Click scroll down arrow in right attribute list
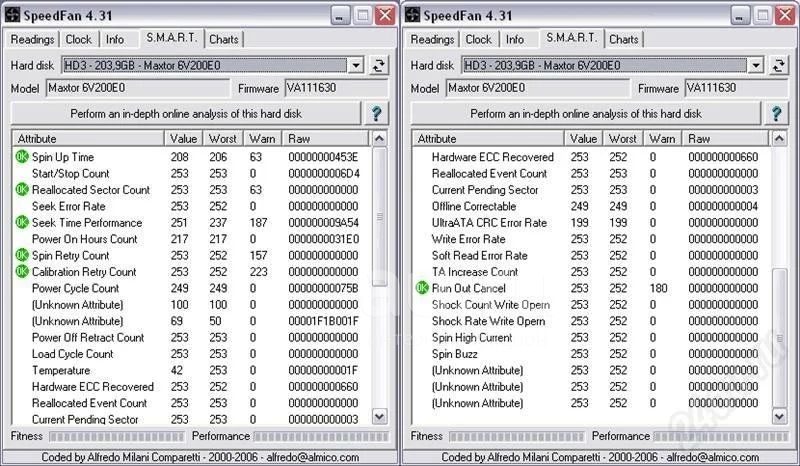800x466 pixels. 779,416
